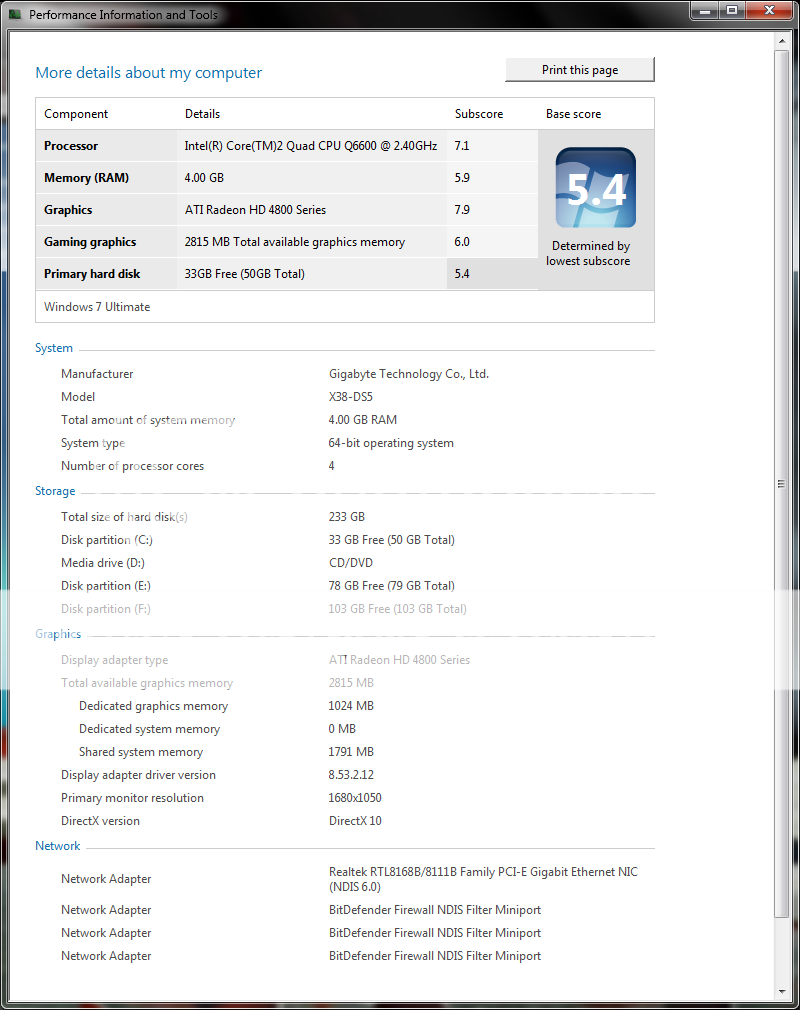Maximize the Performance Information and Tools window
The width and height of the screenshot is (800, 1010).
(x=731, y=11)
